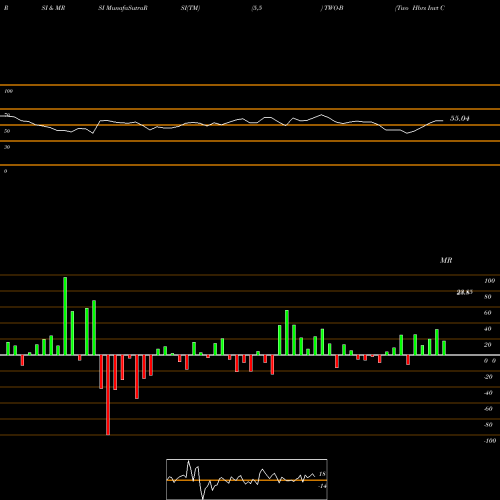Click the 'SI MunafaSutraR' header text
This screenshot has width=500, height=500.
tap(123, 8)
